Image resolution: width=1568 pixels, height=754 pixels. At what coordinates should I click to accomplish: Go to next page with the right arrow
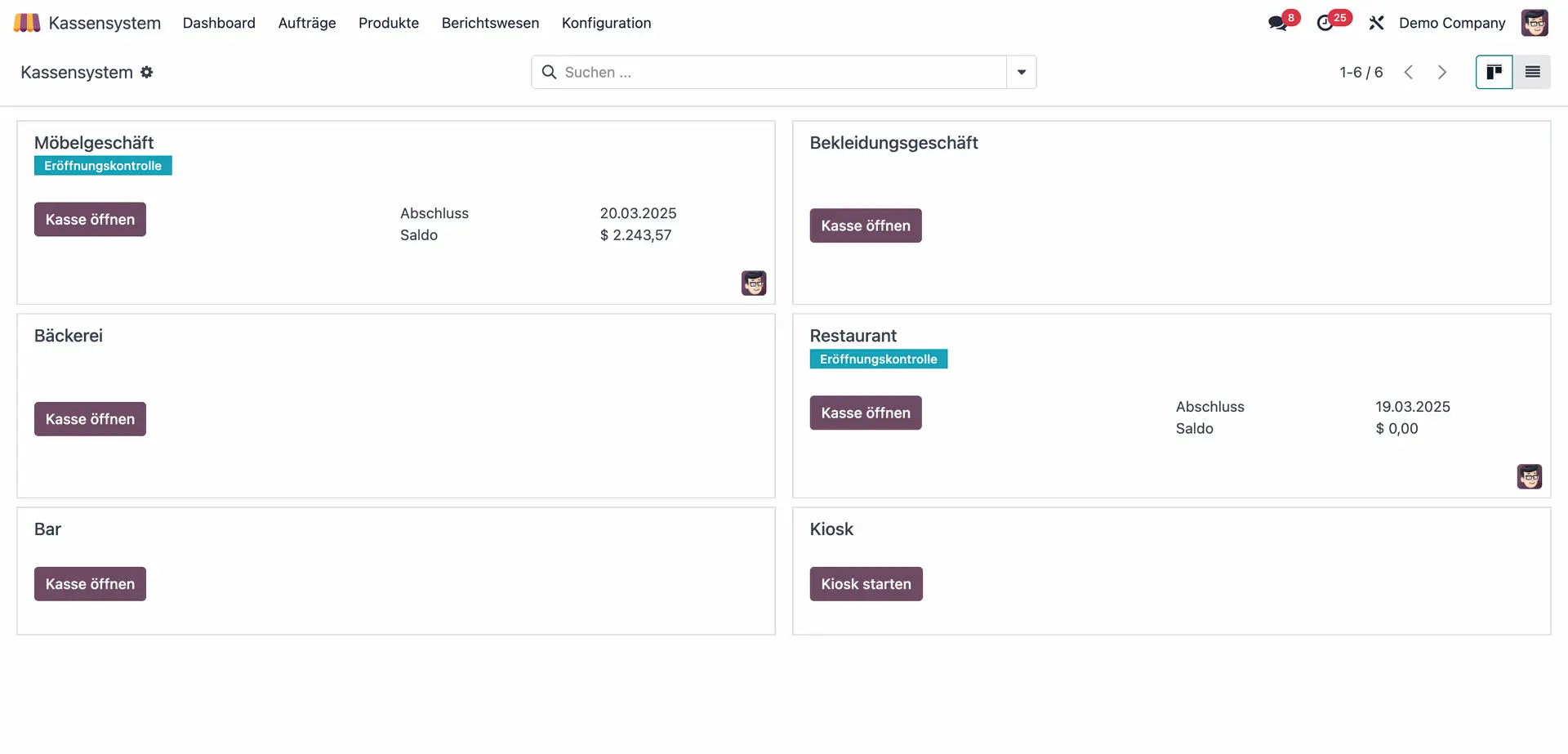click(1441, 72)
